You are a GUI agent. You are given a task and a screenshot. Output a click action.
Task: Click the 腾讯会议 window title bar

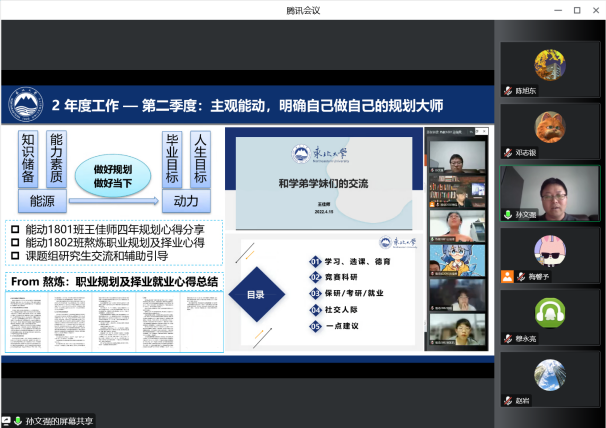[302, 10]
